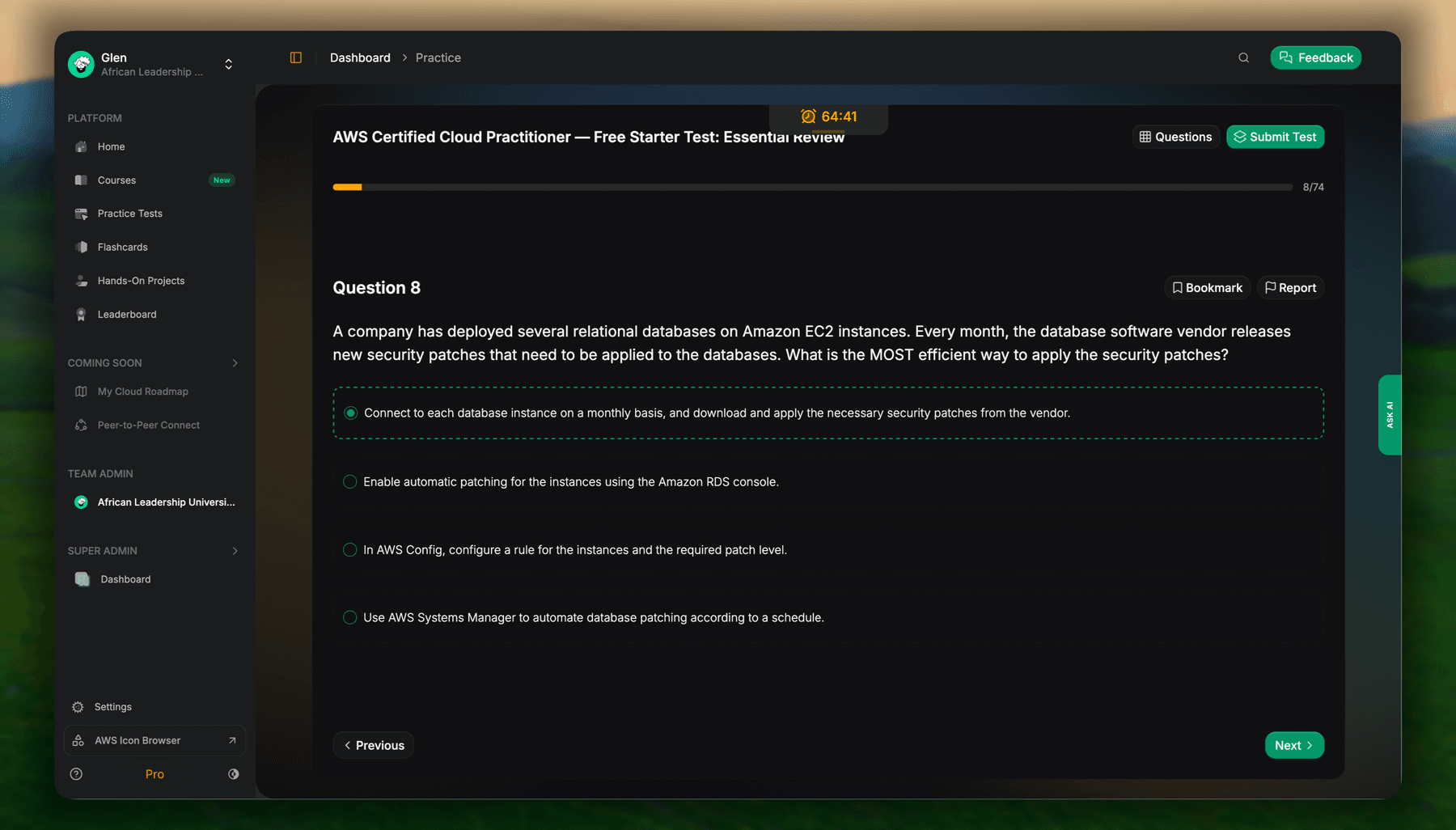Report Question 8

[x=1290, y=288]
